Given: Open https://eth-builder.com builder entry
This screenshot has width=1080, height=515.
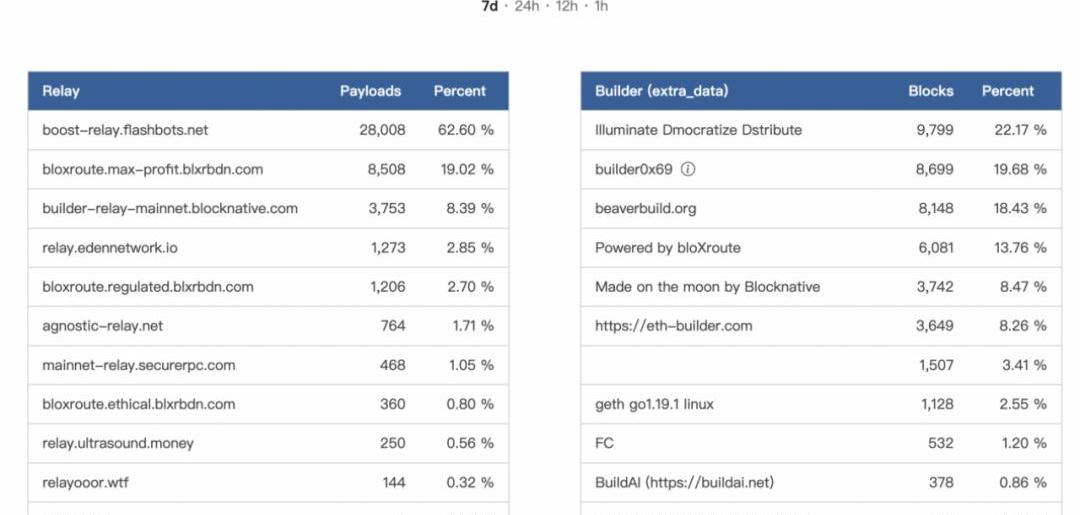Looking at the screenshot, I should tap(674, 326).
